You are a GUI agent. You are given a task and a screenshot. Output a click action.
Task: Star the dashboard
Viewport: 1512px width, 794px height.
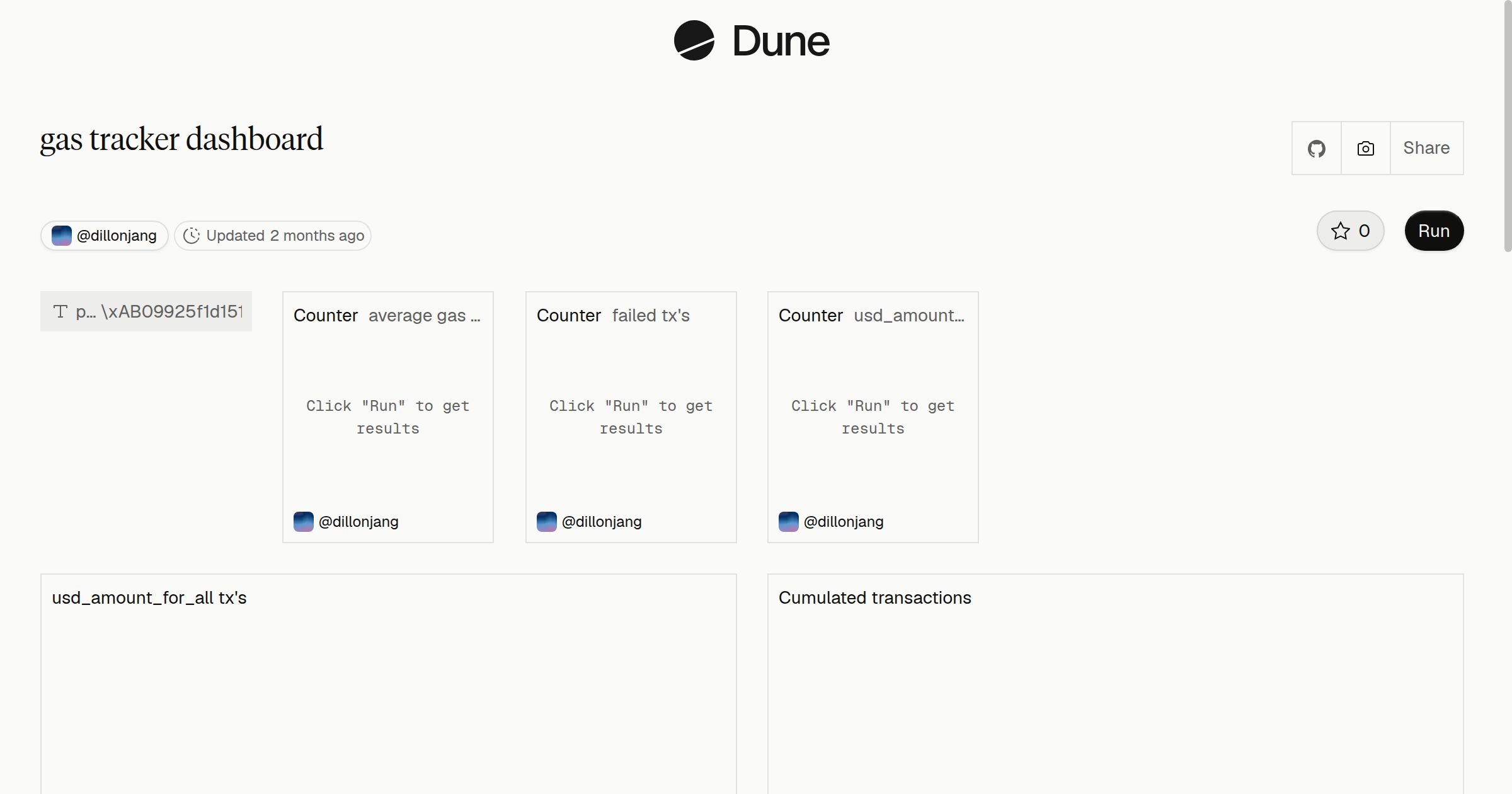tap(1350, 231)
